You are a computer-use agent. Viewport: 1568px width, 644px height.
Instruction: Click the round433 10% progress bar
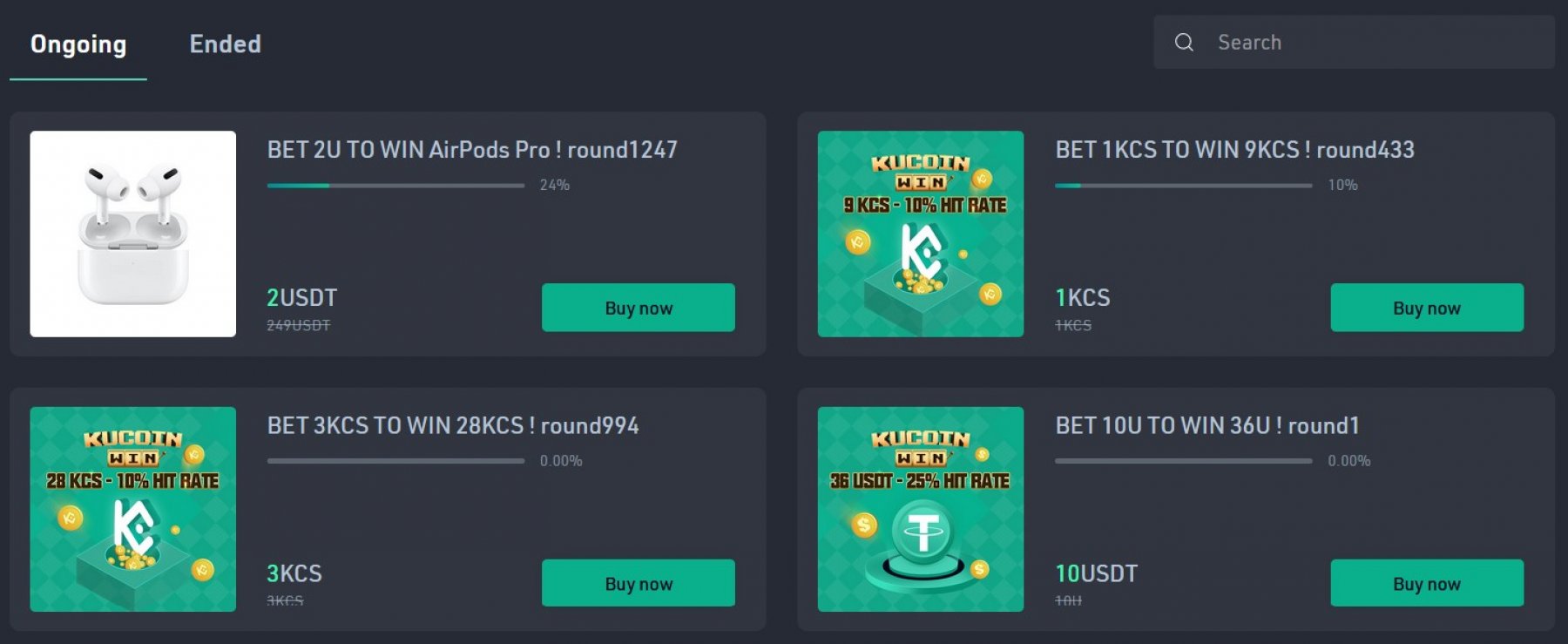point(1183,185)
